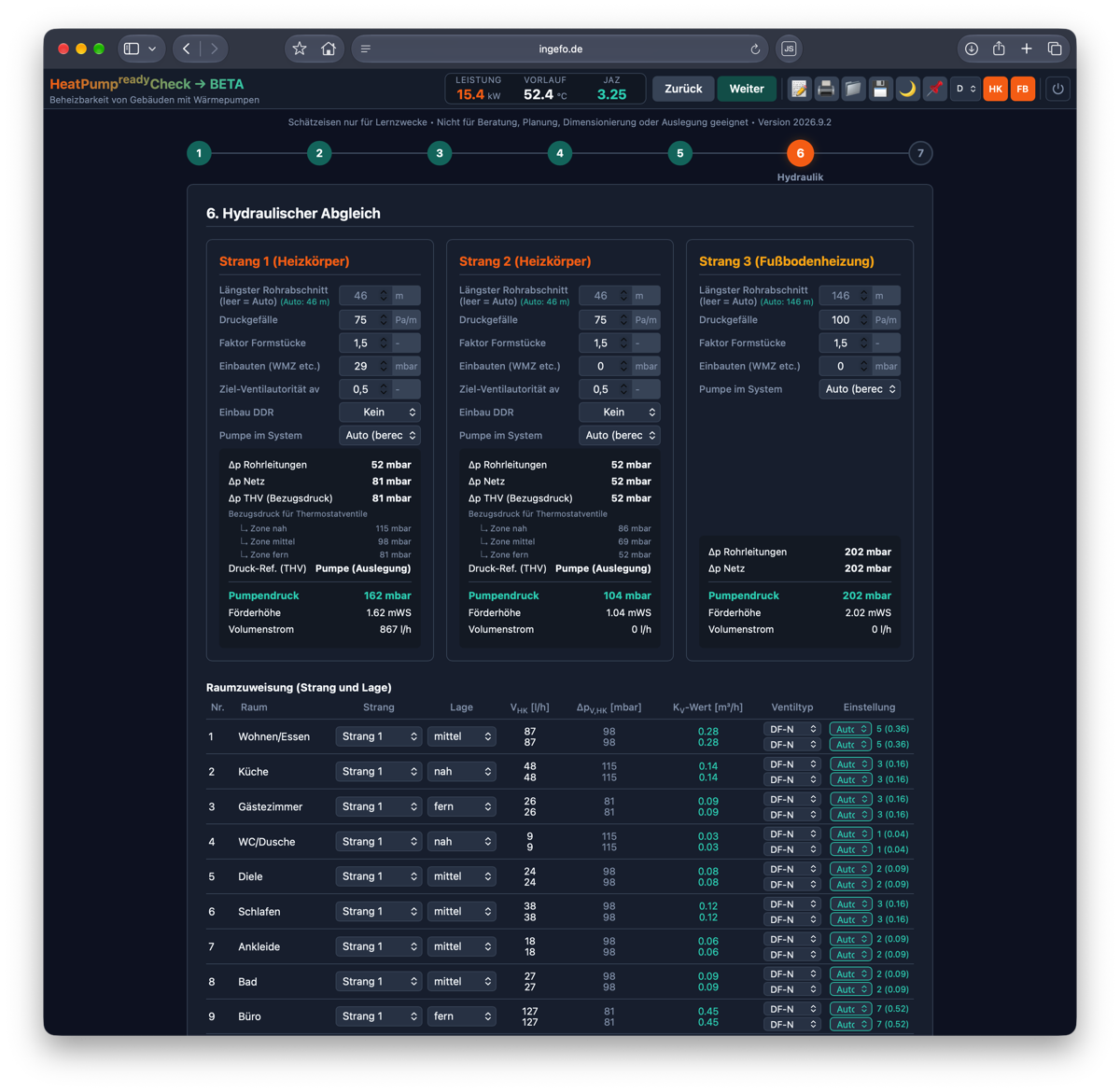Jump to step 3 in the progress bar
Screen dimensions: 1120x1092
point(440,153)
